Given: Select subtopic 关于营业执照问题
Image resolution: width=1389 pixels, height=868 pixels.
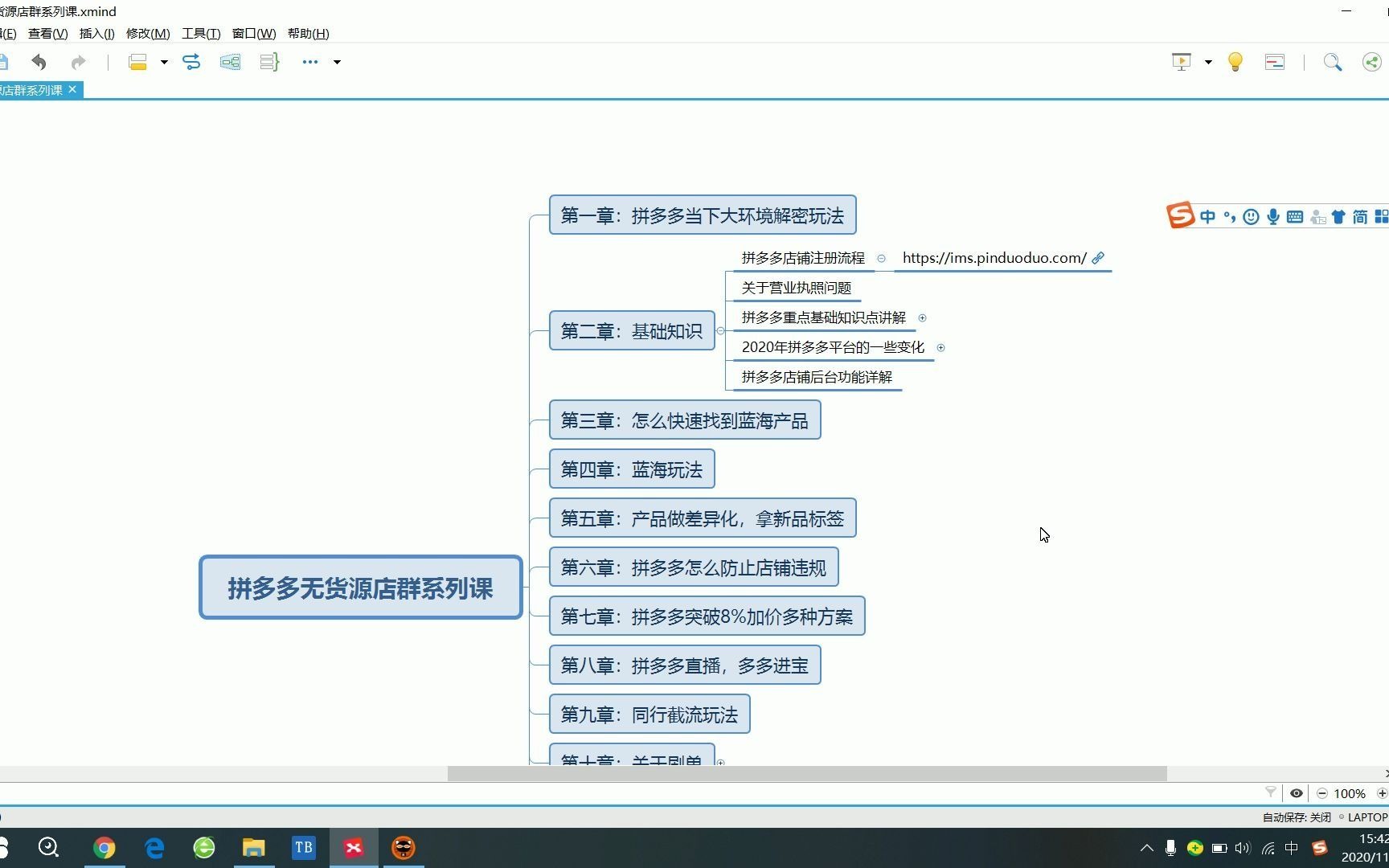Looking at the screenshot, I should pos(797,288).
